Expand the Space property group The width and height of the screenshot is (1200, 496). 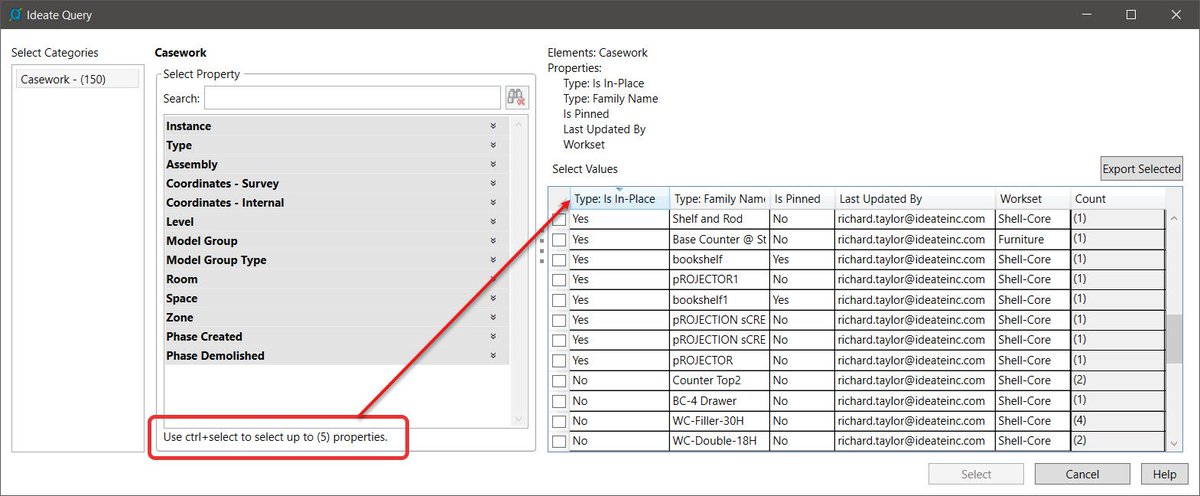point(493,298)
